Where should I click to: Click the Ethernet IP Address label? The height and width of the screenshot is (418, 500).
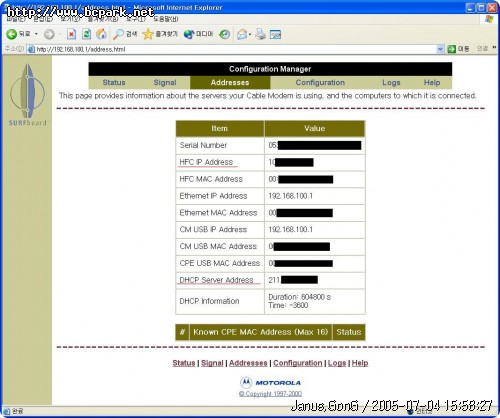pos(213,196)
